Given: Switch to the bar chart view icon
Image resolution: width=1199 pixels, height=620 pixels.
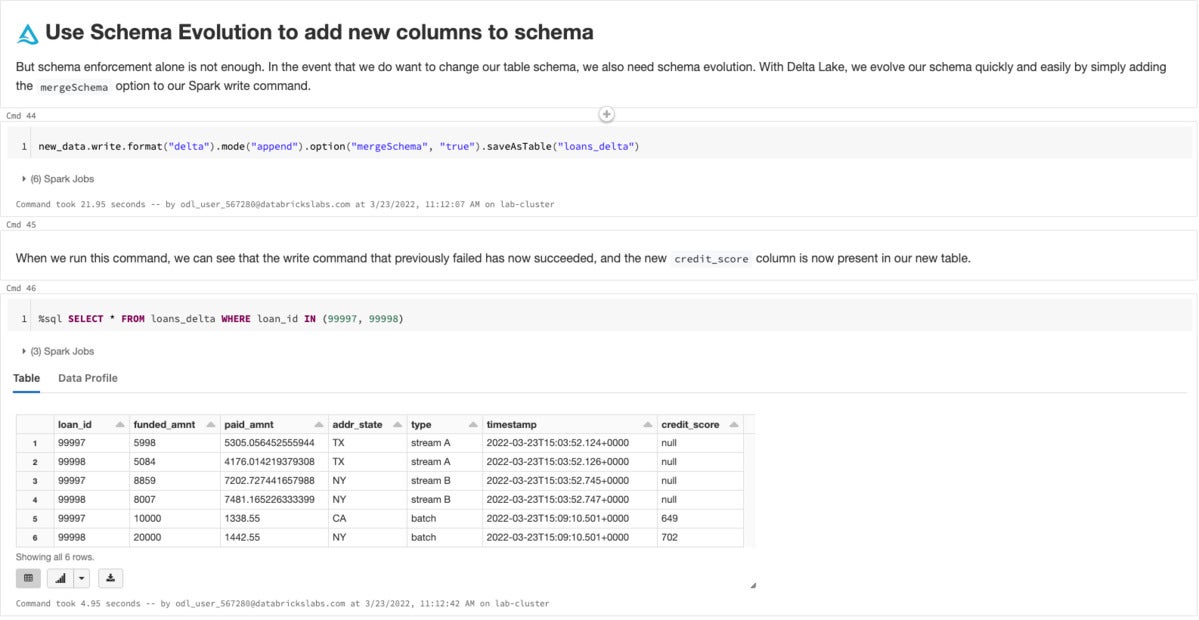Looking at the screenshot, I should point(60,578).
